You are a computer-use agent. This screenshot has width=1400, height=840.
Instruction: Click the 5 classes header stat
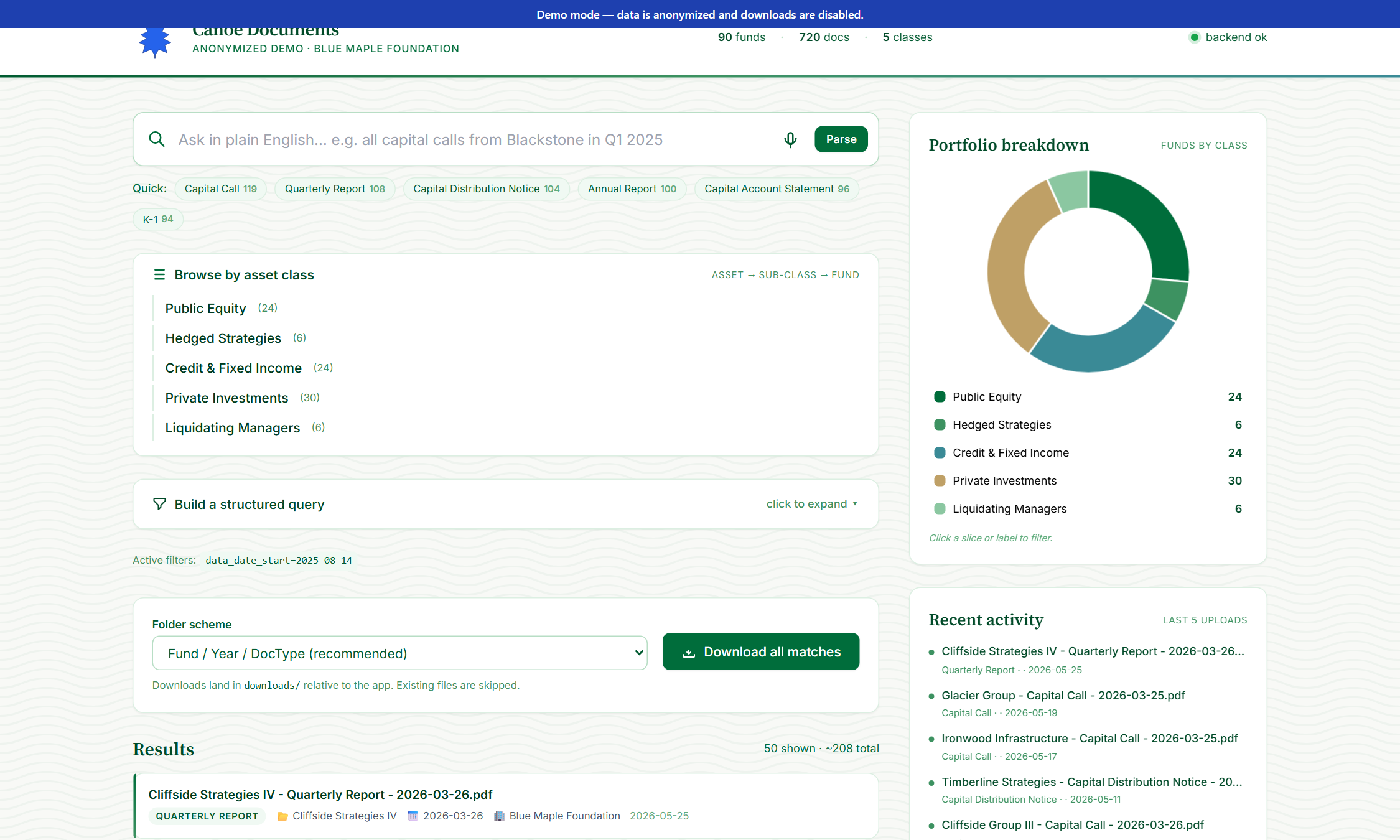907,37
